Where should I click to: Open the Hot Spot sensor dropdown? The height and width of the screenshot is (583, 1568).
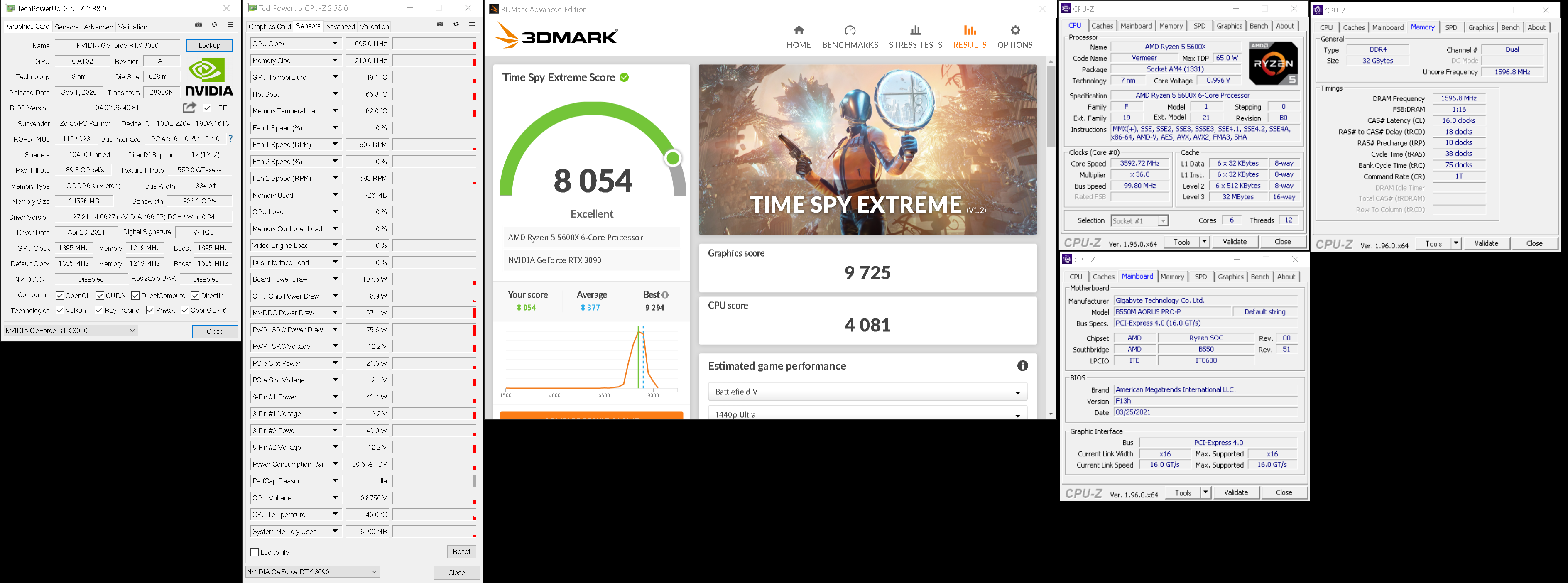[335, 94]
